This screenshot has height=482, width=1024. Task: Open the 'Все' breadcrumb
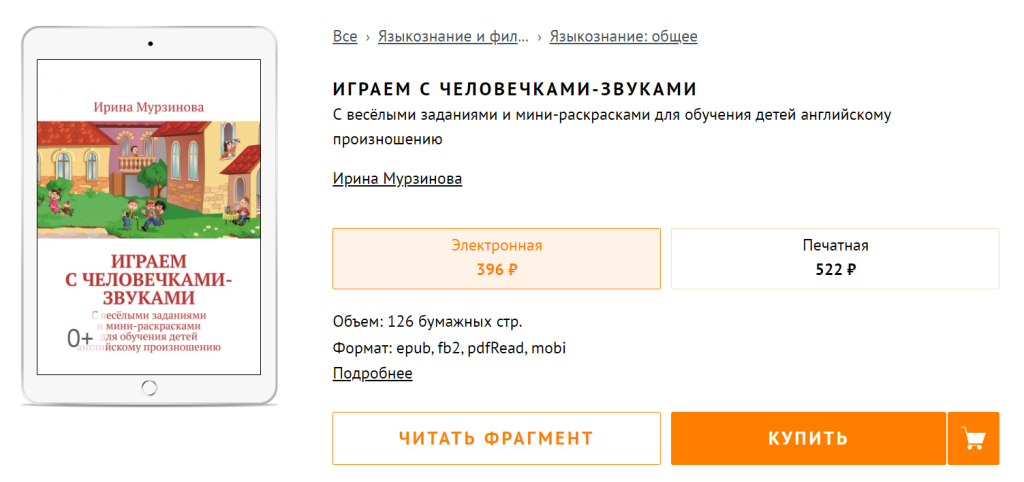[345, 37]
